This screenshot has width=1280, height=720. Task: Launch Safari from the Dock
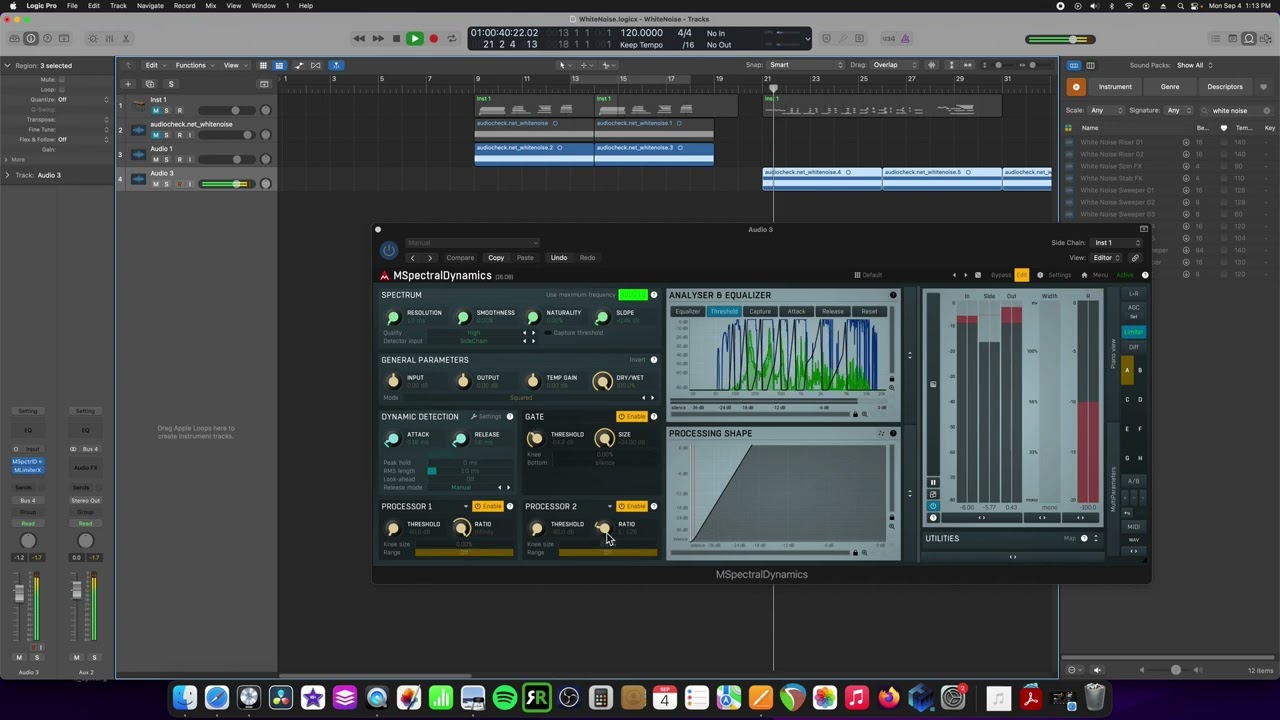pyautogui.click(x=217, y=697)
